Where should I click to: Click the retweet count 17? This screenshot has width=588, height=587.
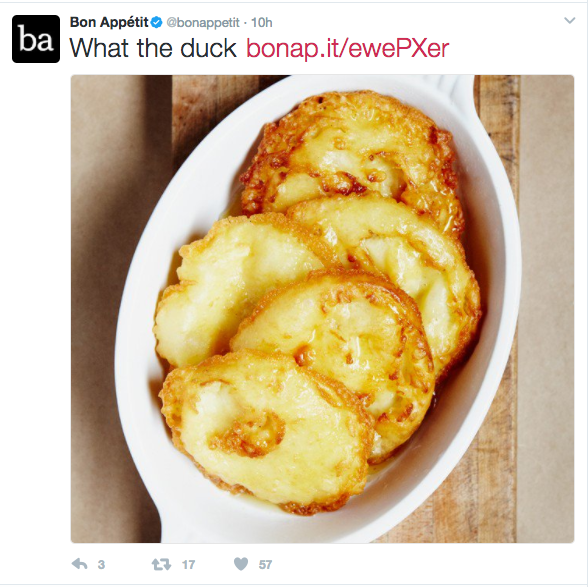188,564
